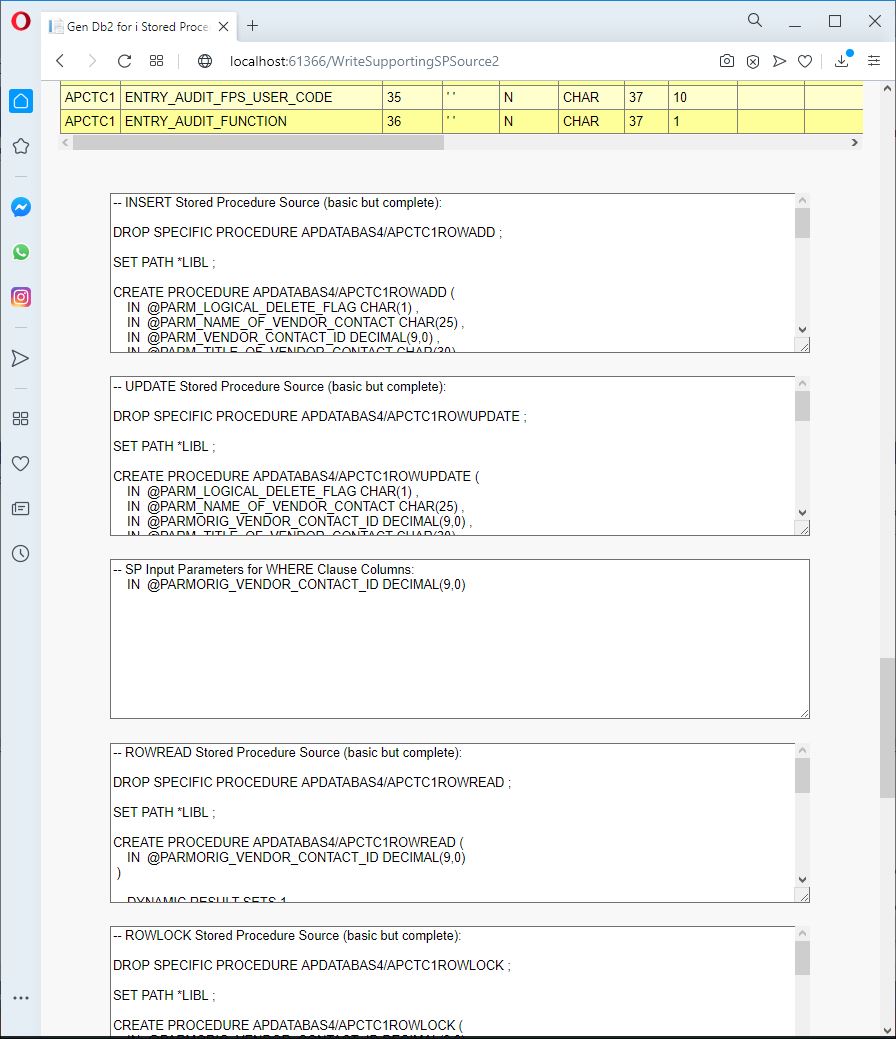
Task: Go back to previous page
Action: pos(60,61)
